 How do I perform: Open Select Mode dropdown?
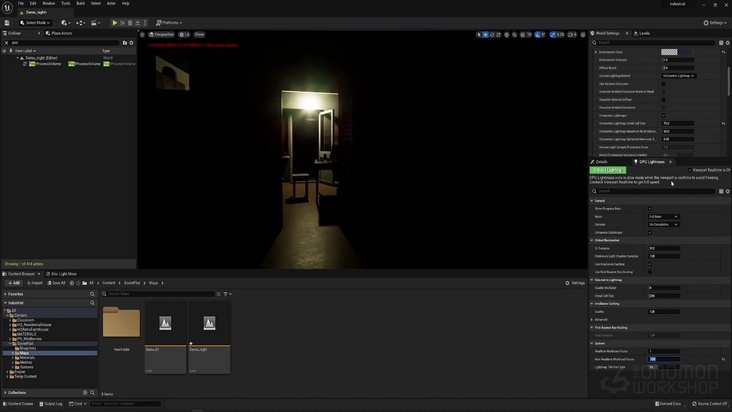(x=35, y=22)
